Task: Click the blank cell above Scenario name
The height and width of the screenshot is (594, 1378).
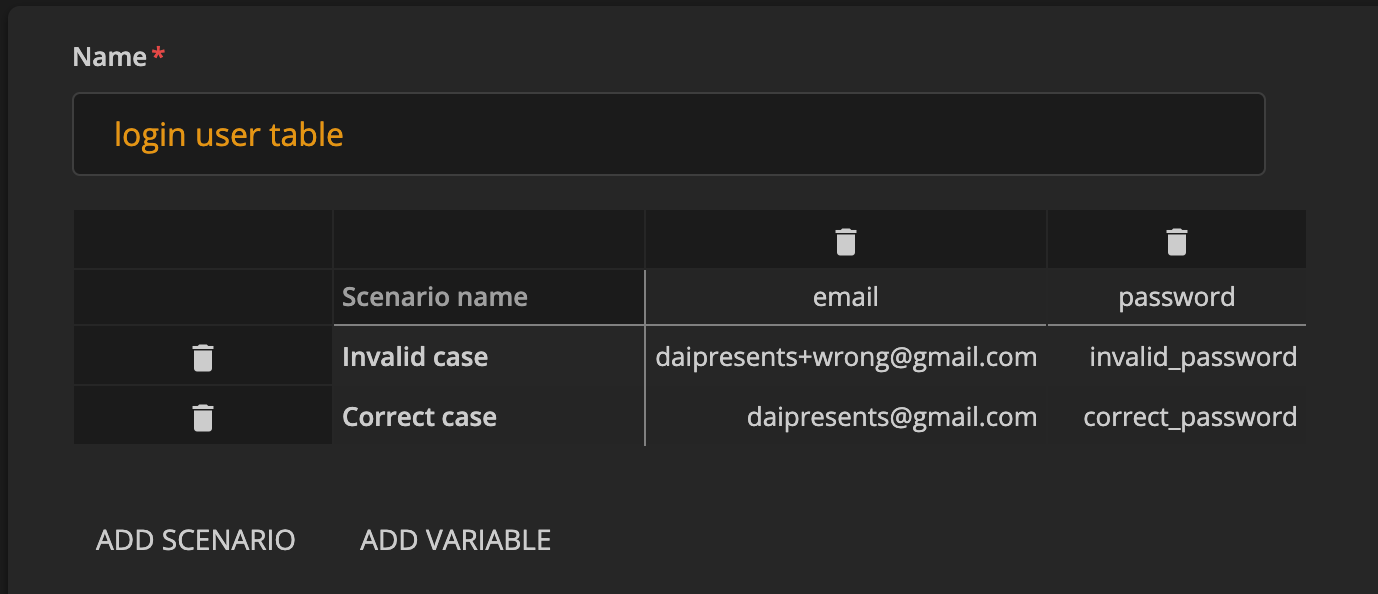Action: 488,240
